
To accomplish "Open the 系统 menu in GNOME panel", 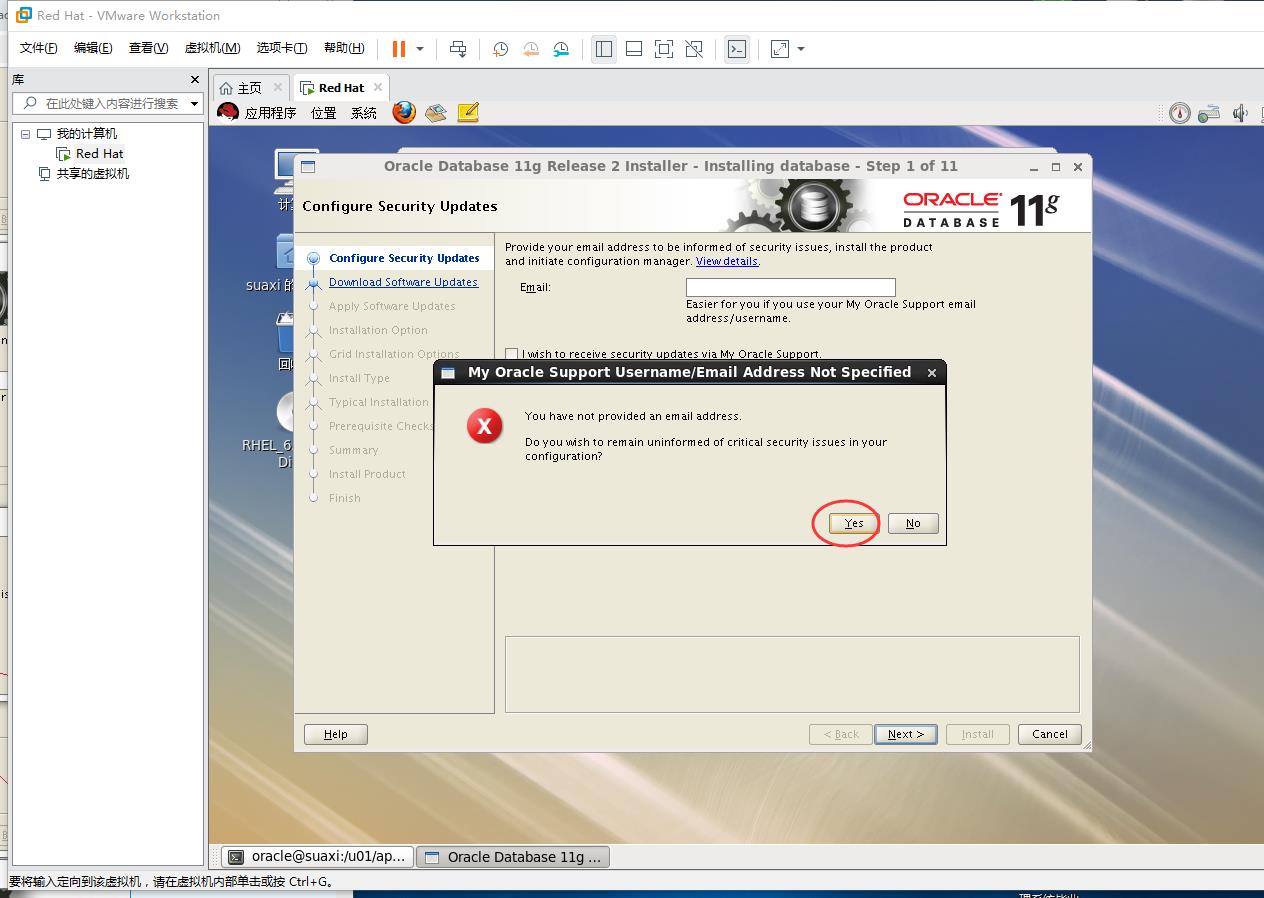I will tap(364, 113).
